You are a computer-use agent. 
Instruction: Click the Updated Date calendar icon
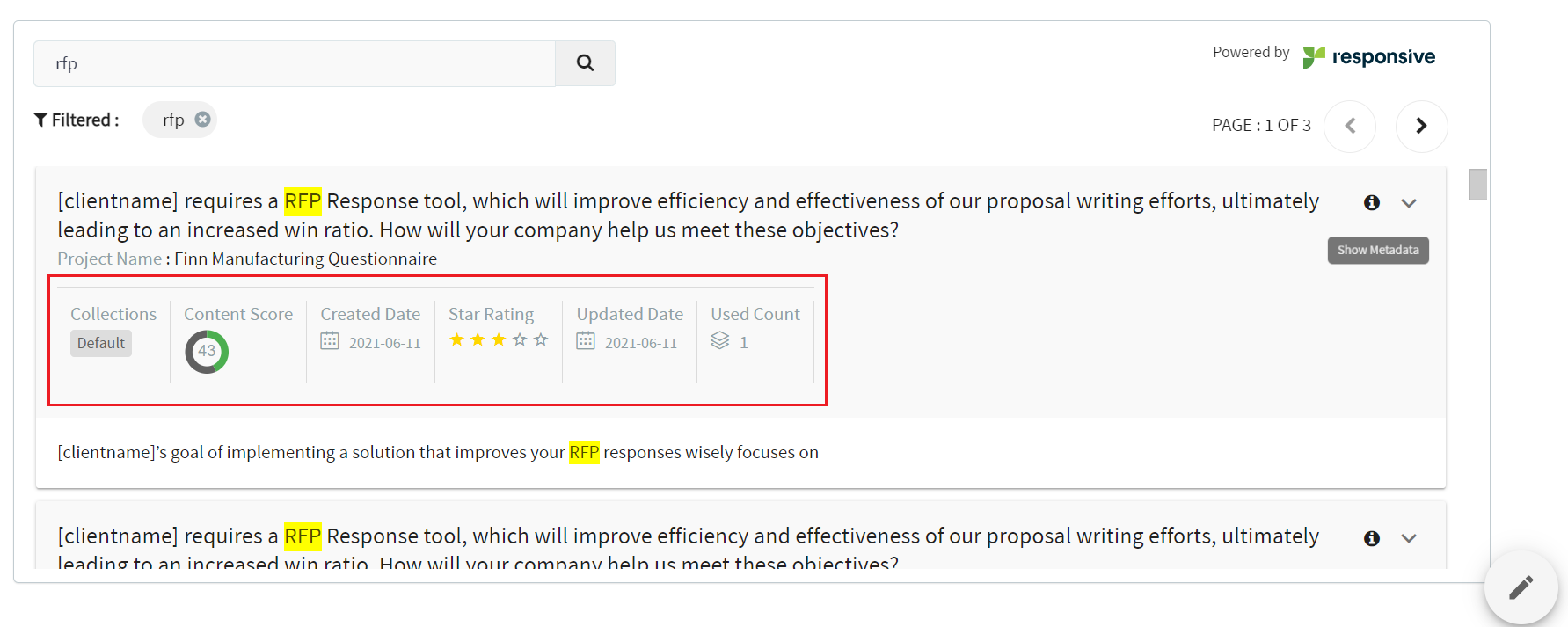(586, 341)
